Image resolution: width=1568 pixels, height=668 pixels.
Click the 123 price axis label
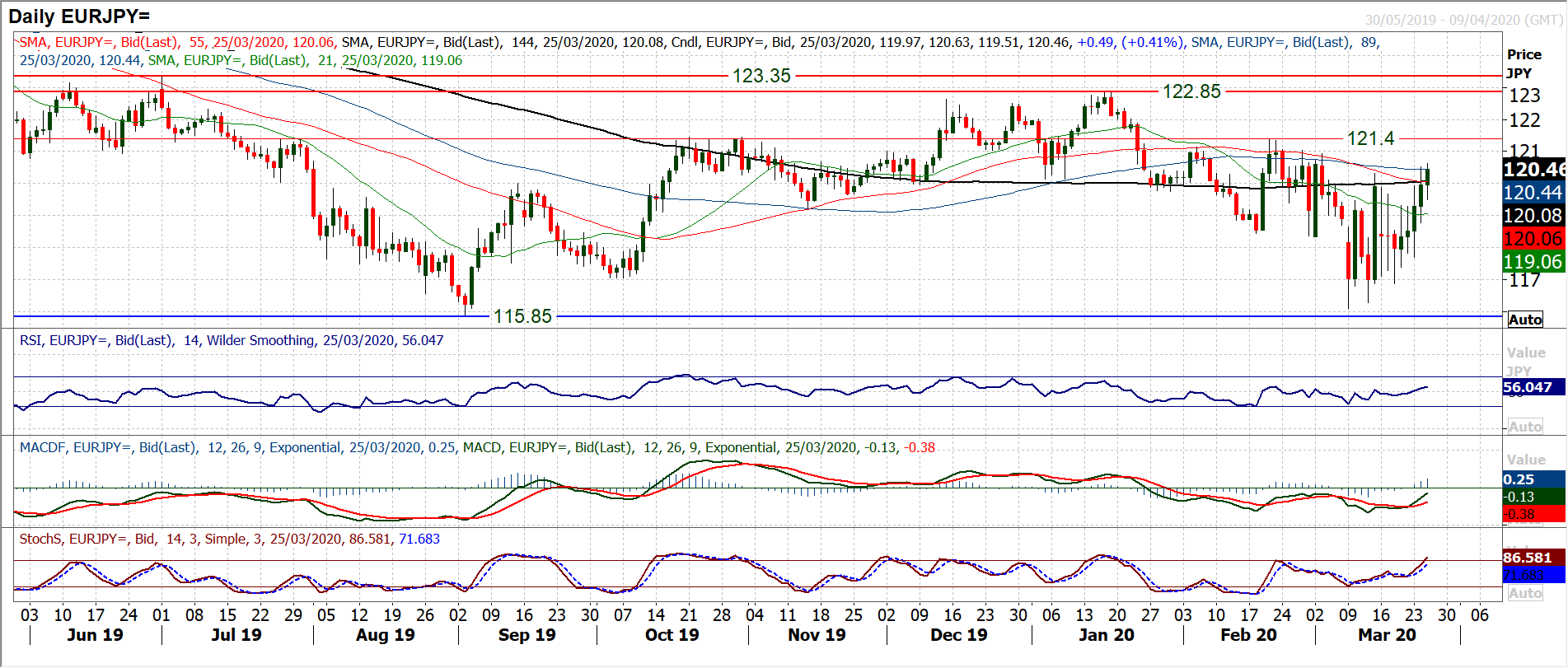pos(1524,96)
